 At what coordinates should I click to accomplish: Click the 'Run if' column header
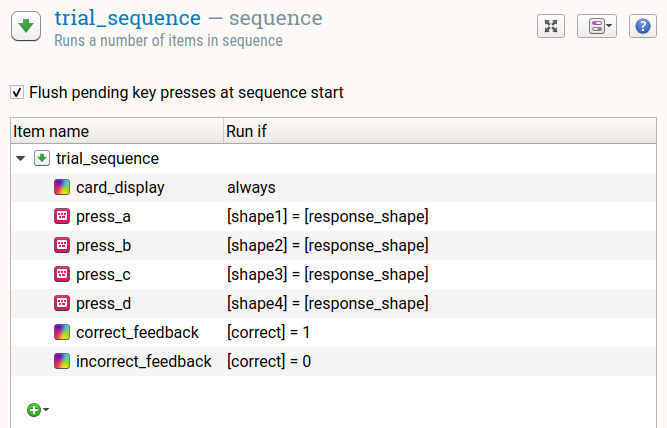tap(440, 131)
